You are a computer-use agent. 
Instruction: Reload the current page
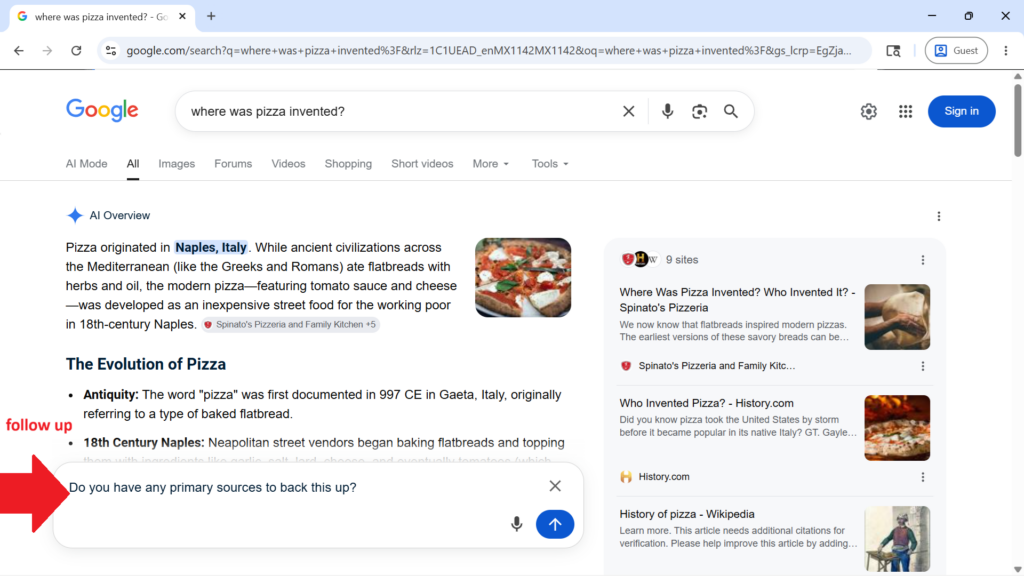point(76,50)
